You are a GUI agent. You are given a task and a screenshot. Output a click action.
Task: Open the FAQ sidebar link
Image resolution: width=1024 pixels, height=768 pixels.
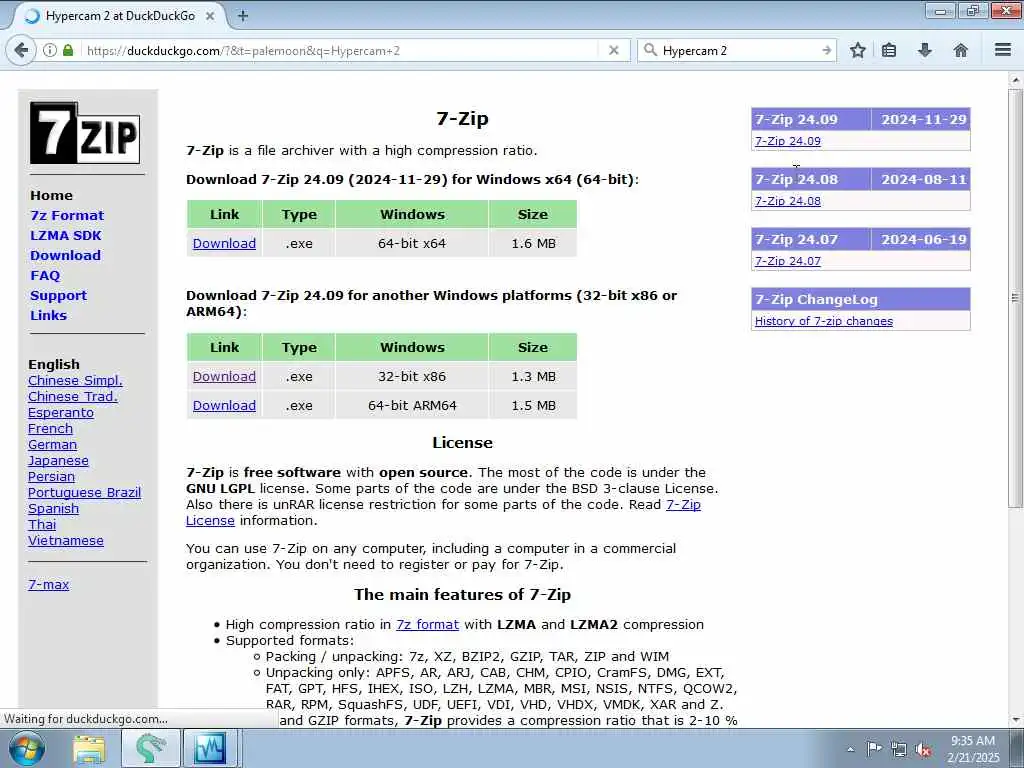(x=45, y=276)
